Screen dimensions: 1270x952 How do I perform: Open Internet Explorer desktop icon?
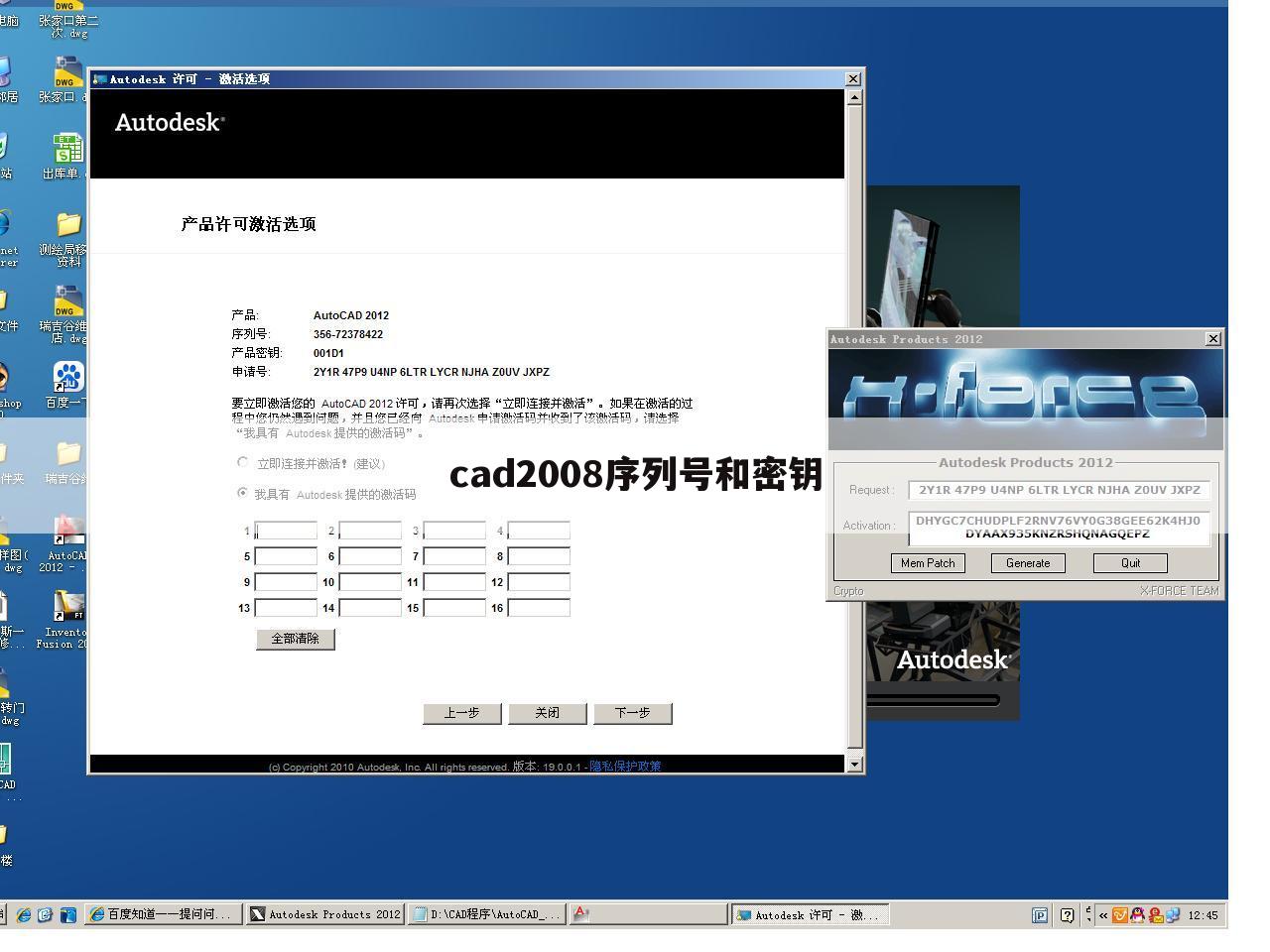[x=3, y=225]
